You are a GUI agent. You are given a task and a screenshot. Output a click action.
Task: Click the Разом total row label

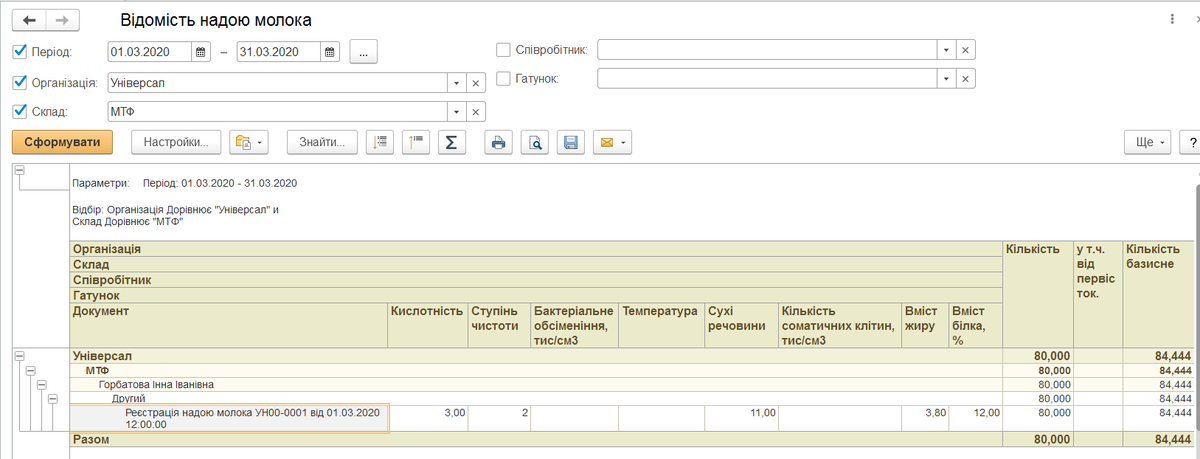[x=91, y=439]
